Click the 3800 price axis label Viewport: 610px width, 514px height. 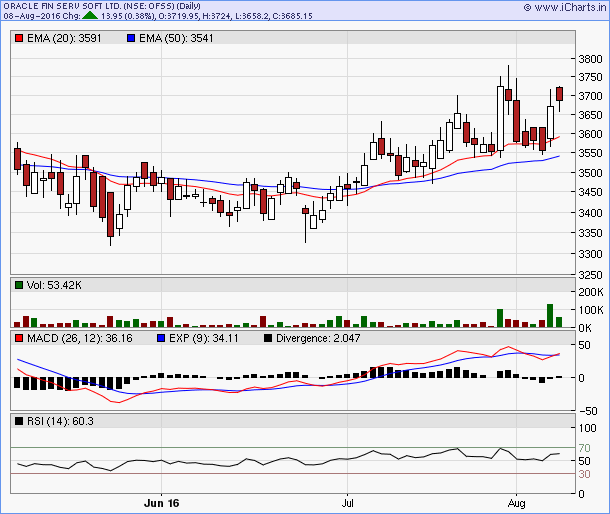click(590, 59)
